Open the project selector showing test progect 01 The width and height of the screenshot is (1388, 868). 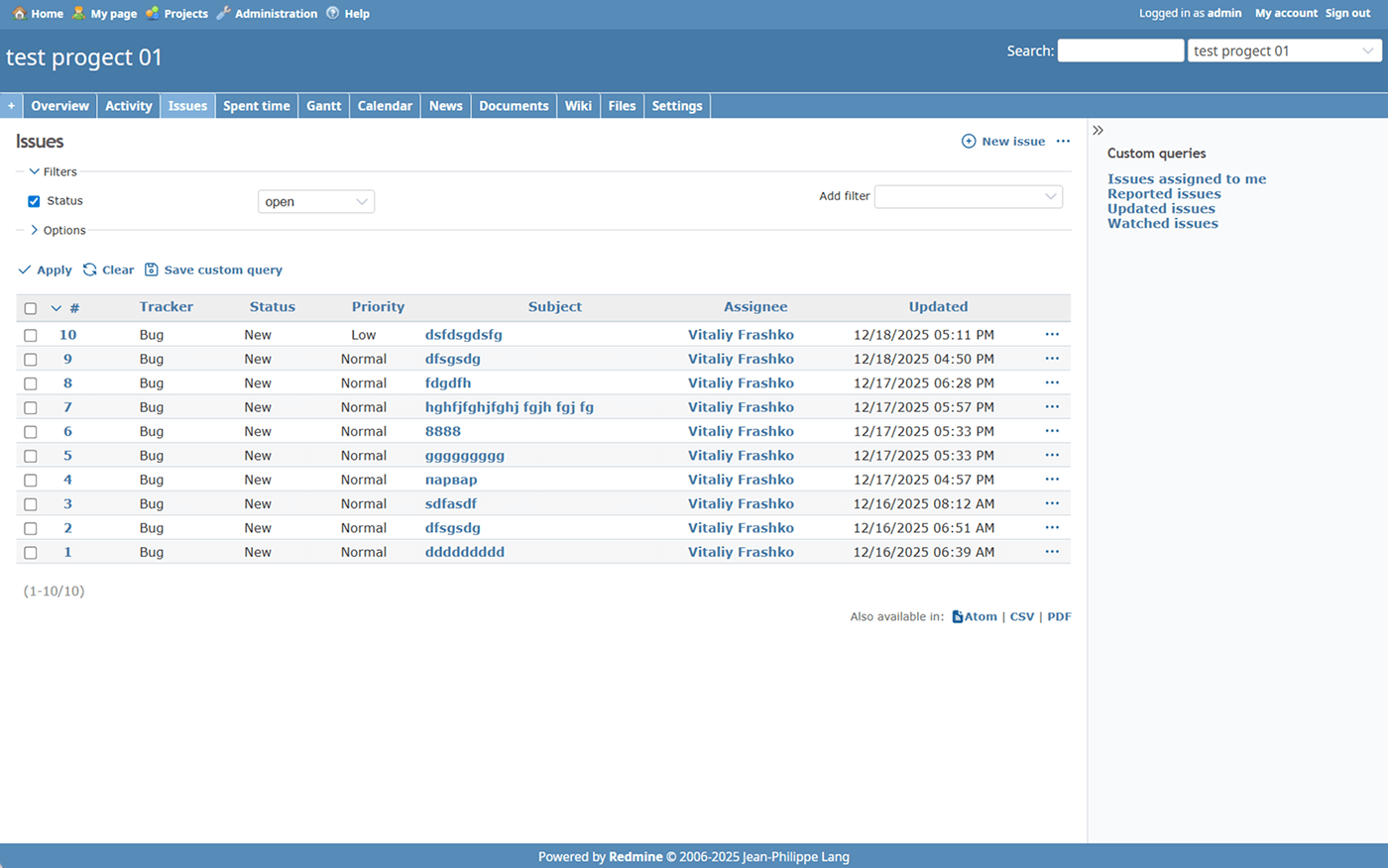click(1284, 51)
